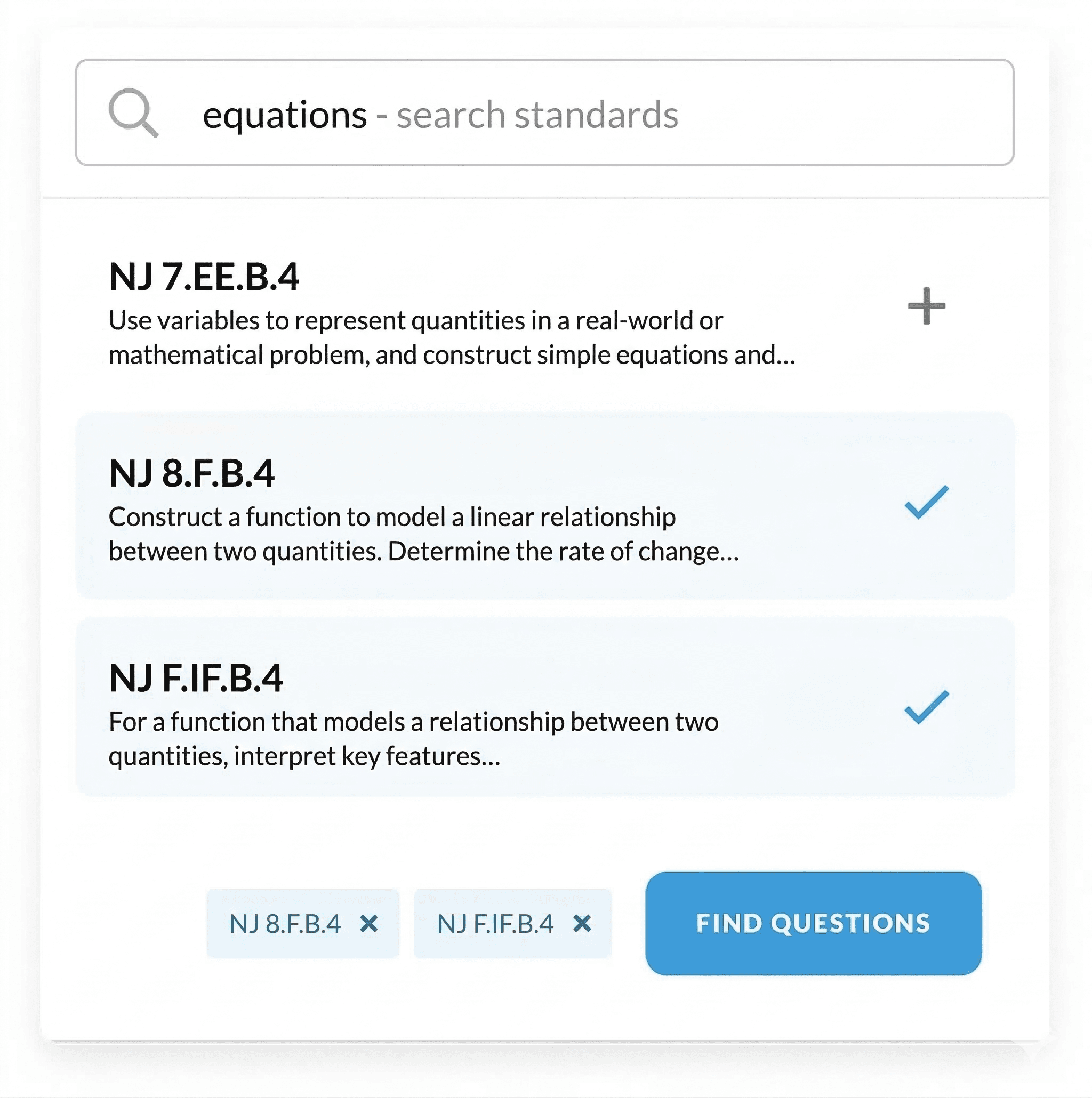Uncheck the NJ F.IF.B.4 checkmark
This screenshot has height=1098, width=1092.
pos(926,707)
